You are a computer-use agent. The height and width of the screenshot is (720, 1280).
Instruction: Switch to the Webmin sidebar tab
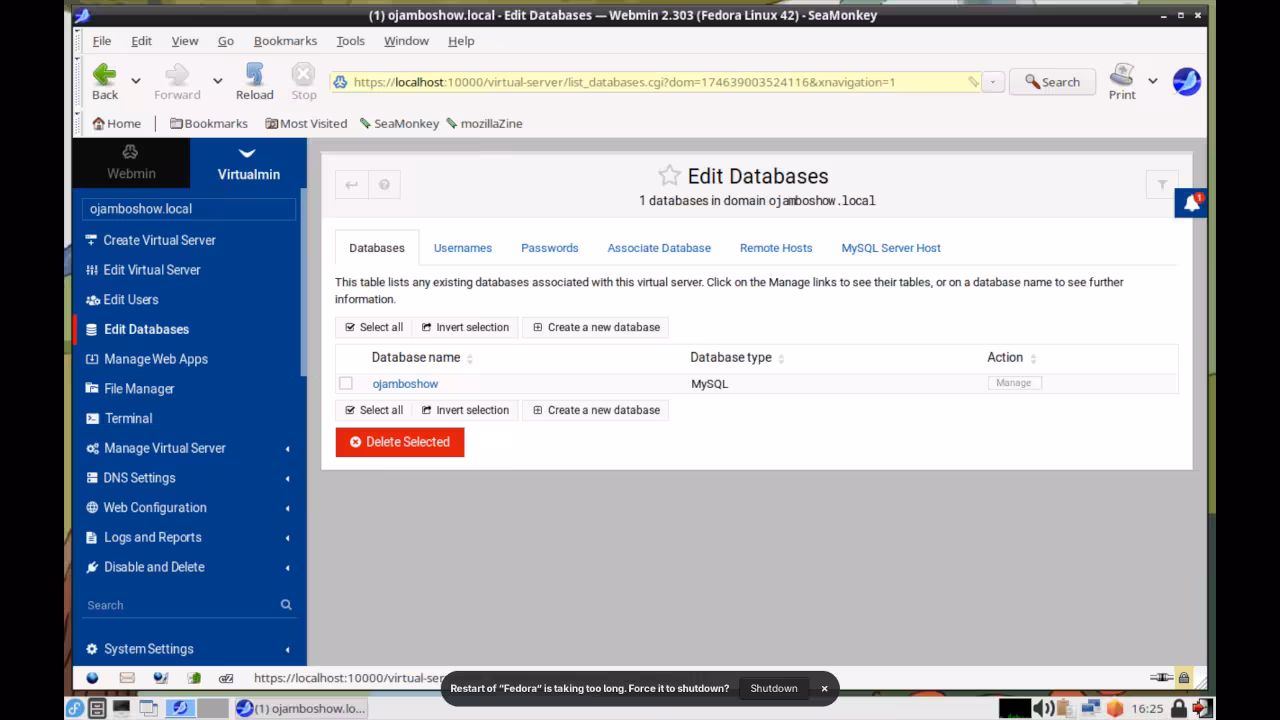tap(131, 163)
